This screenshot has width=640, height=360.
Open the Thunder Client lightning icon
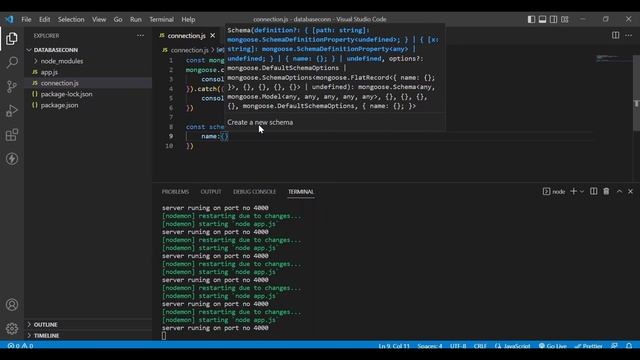[x=12, y=159]
